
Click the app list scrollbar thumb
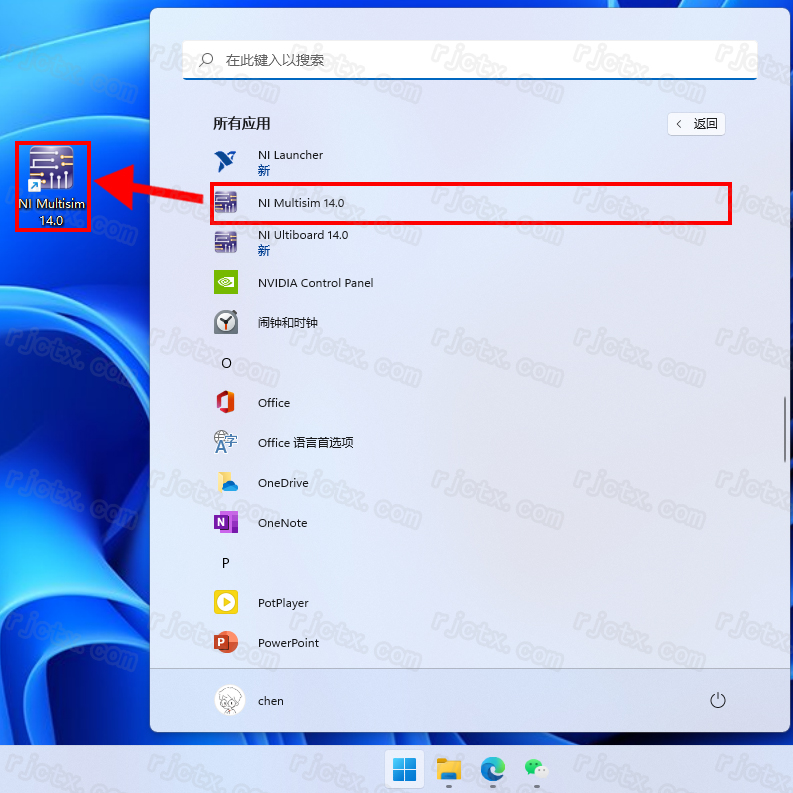(784, 428)
